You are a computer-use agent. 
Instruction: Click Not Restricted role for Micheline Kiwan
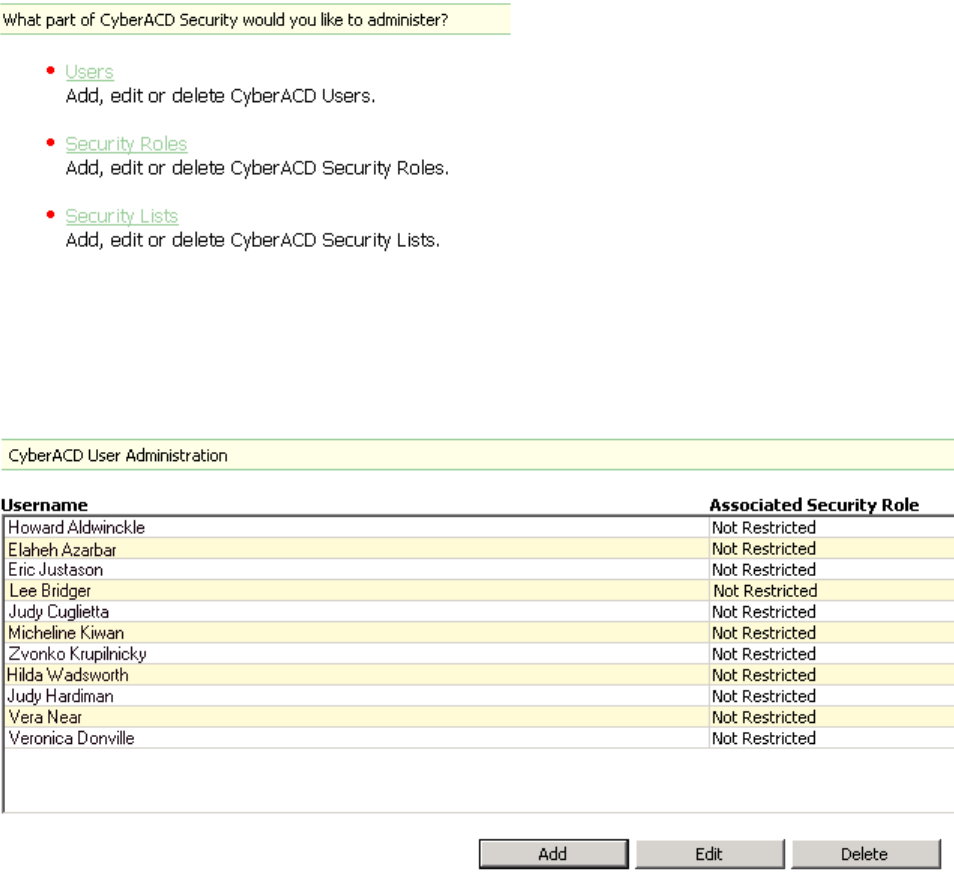point(764,633)
